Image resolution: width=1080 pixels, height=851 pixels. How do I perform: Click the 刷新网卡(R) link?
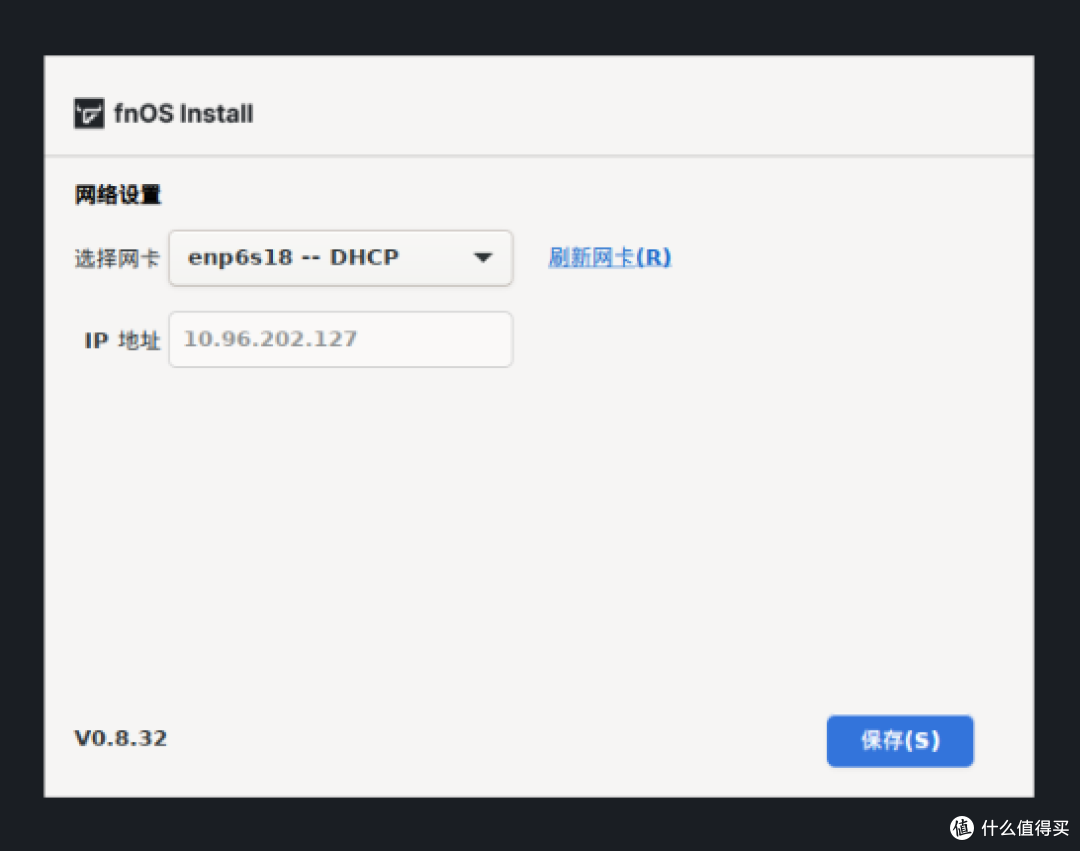tap(609, 258)
